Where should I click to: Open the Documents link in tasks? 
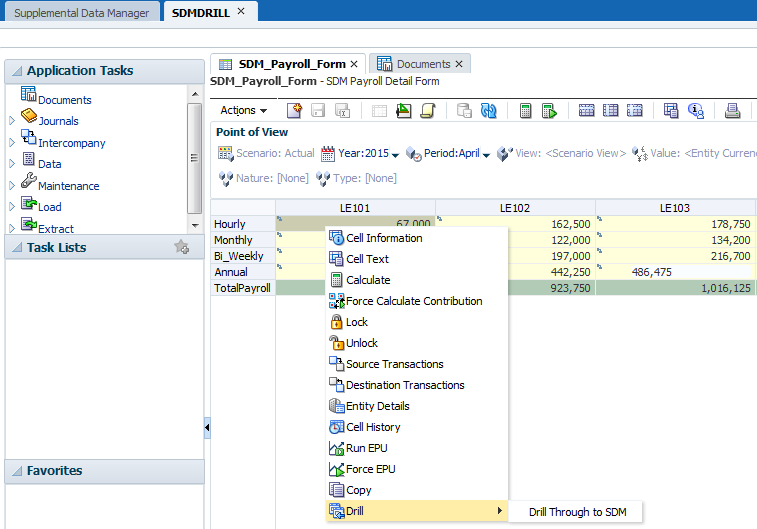coord(65,100)
